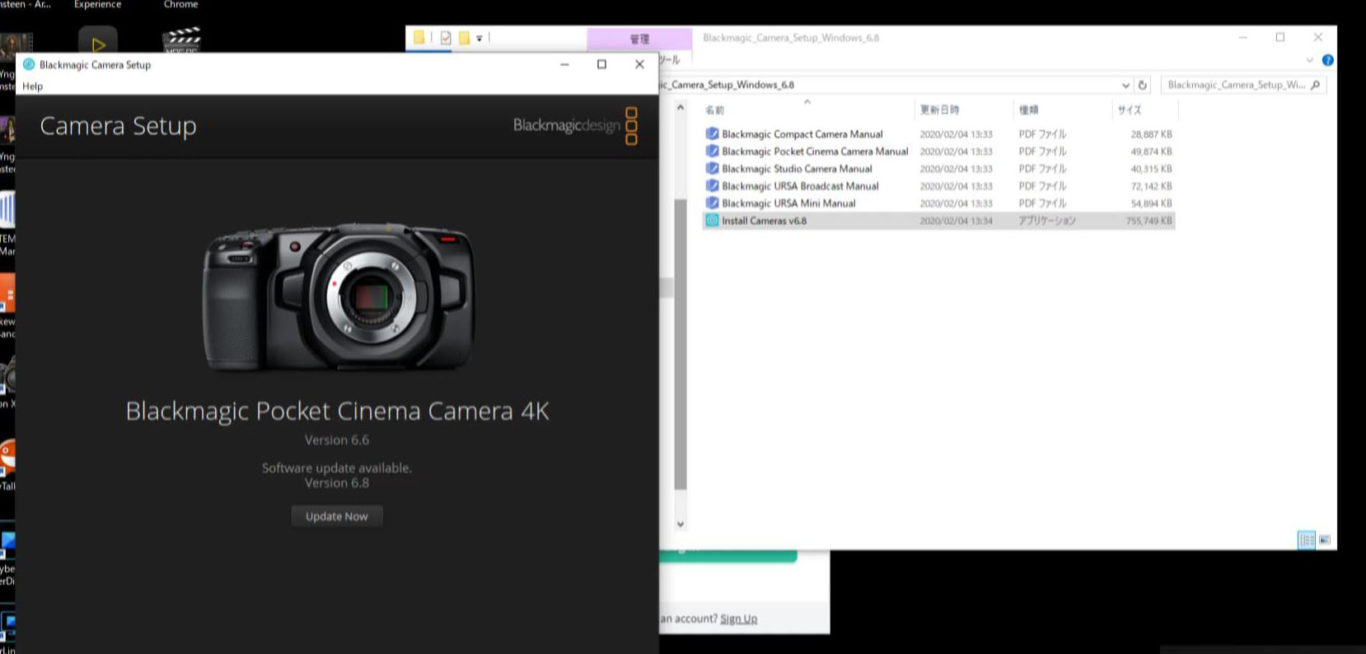The height and width of the screenshot is (654, 1366).
Task: Switch to the 管理 ribbon tab
Action: pos(638,37)
